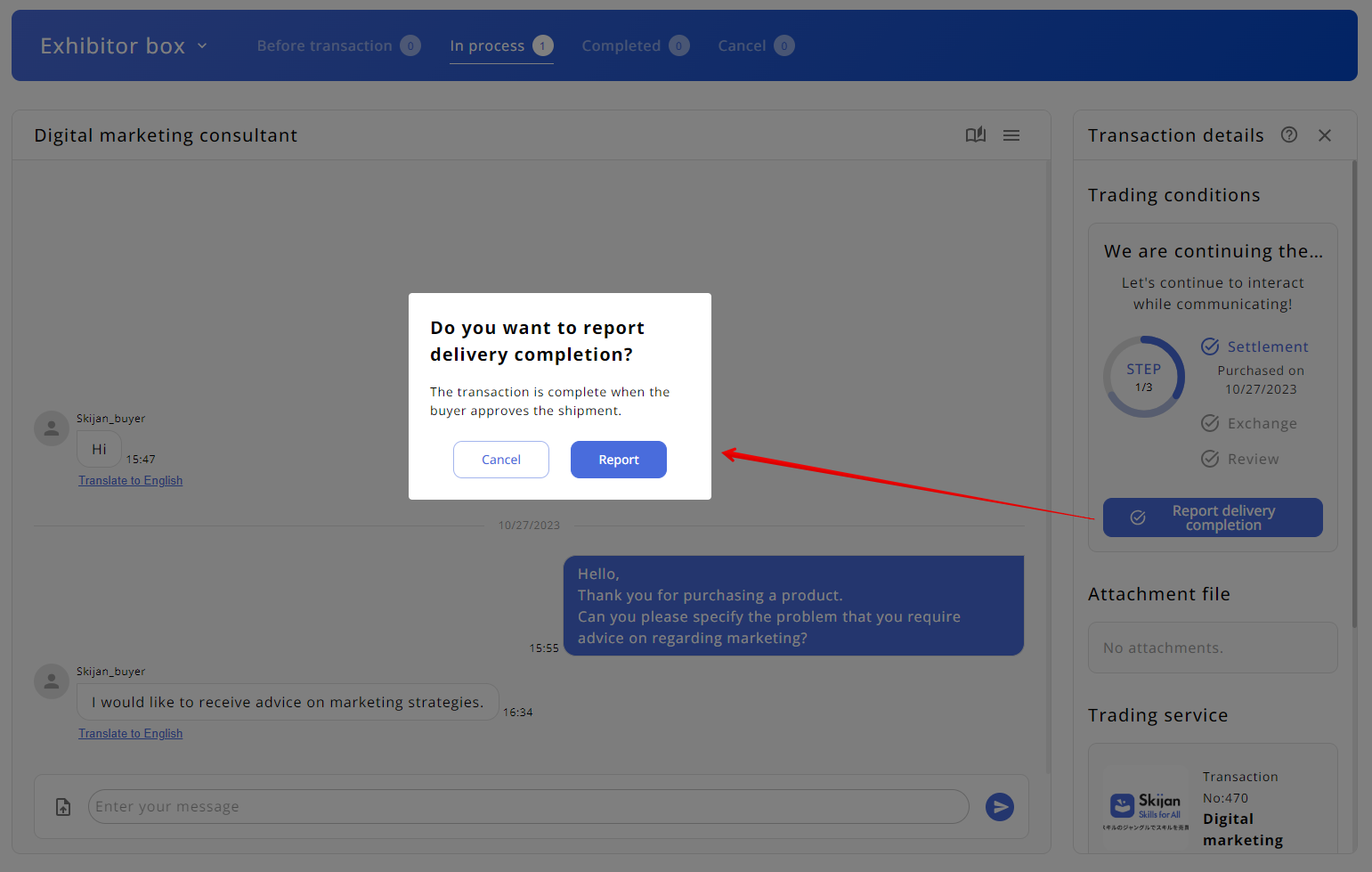Screen dimensions: 1372x872
Task: Switch to the Before transaction tab
Action: (x=338, y=45)
